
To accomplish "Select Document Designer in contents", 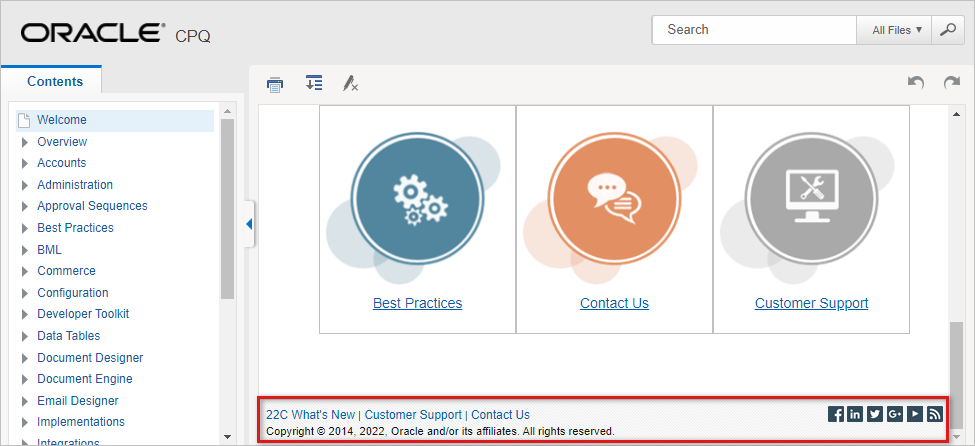I will [x=90, y=358].
